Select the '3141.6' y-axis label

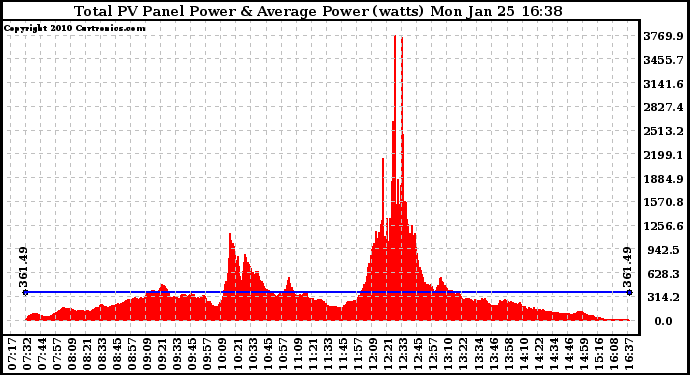663,84
